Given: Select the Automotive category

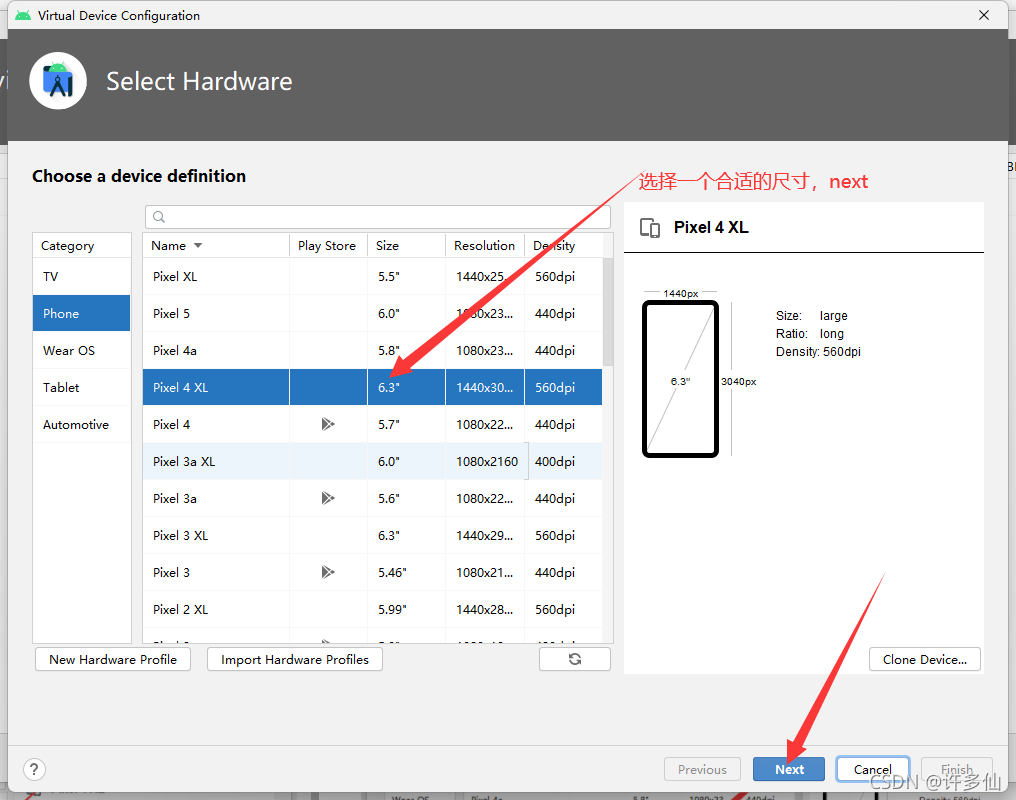Looking at the screenshot, I should click(82, 424).
